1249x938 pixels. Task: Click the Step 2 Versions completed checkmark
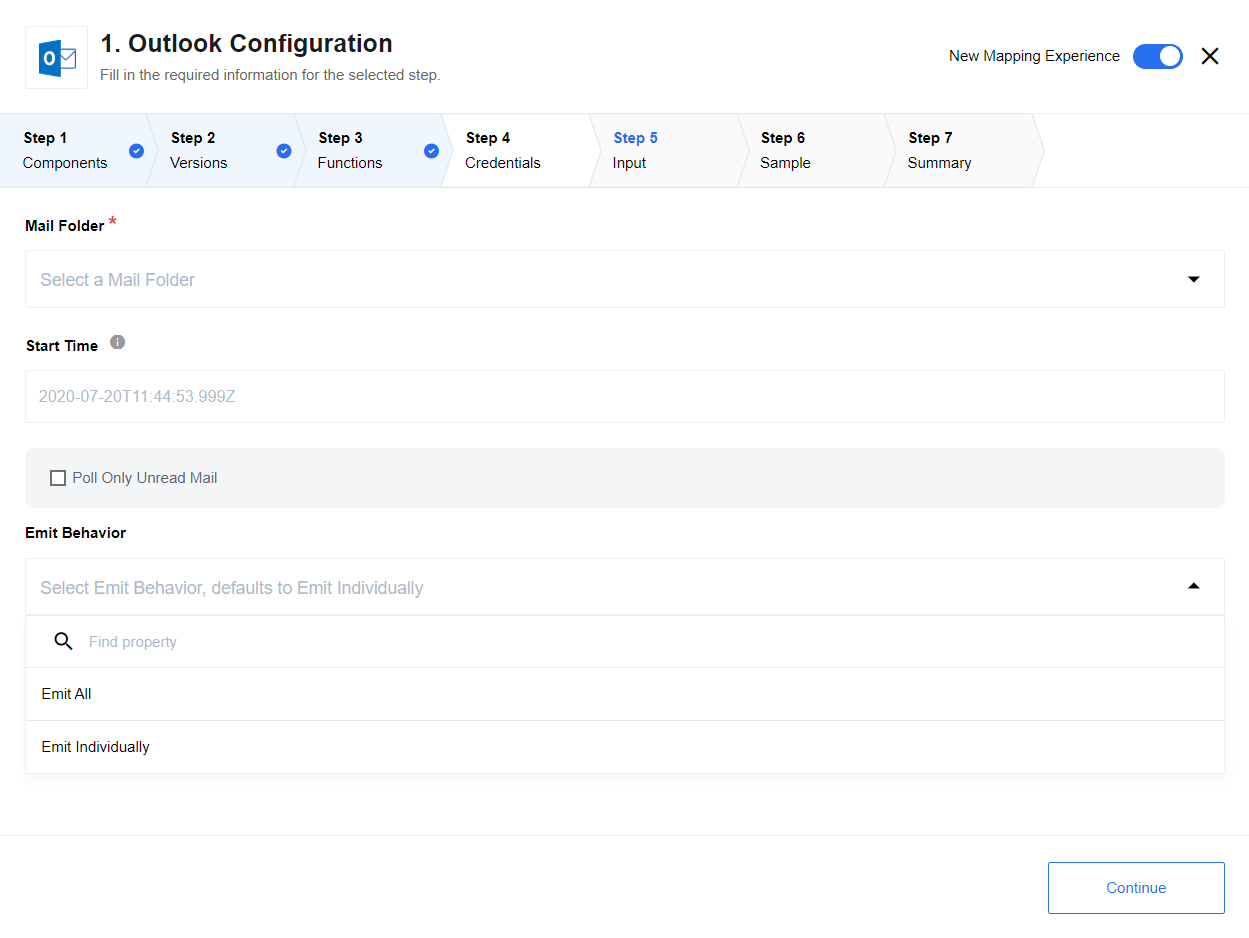click(284, 151)
